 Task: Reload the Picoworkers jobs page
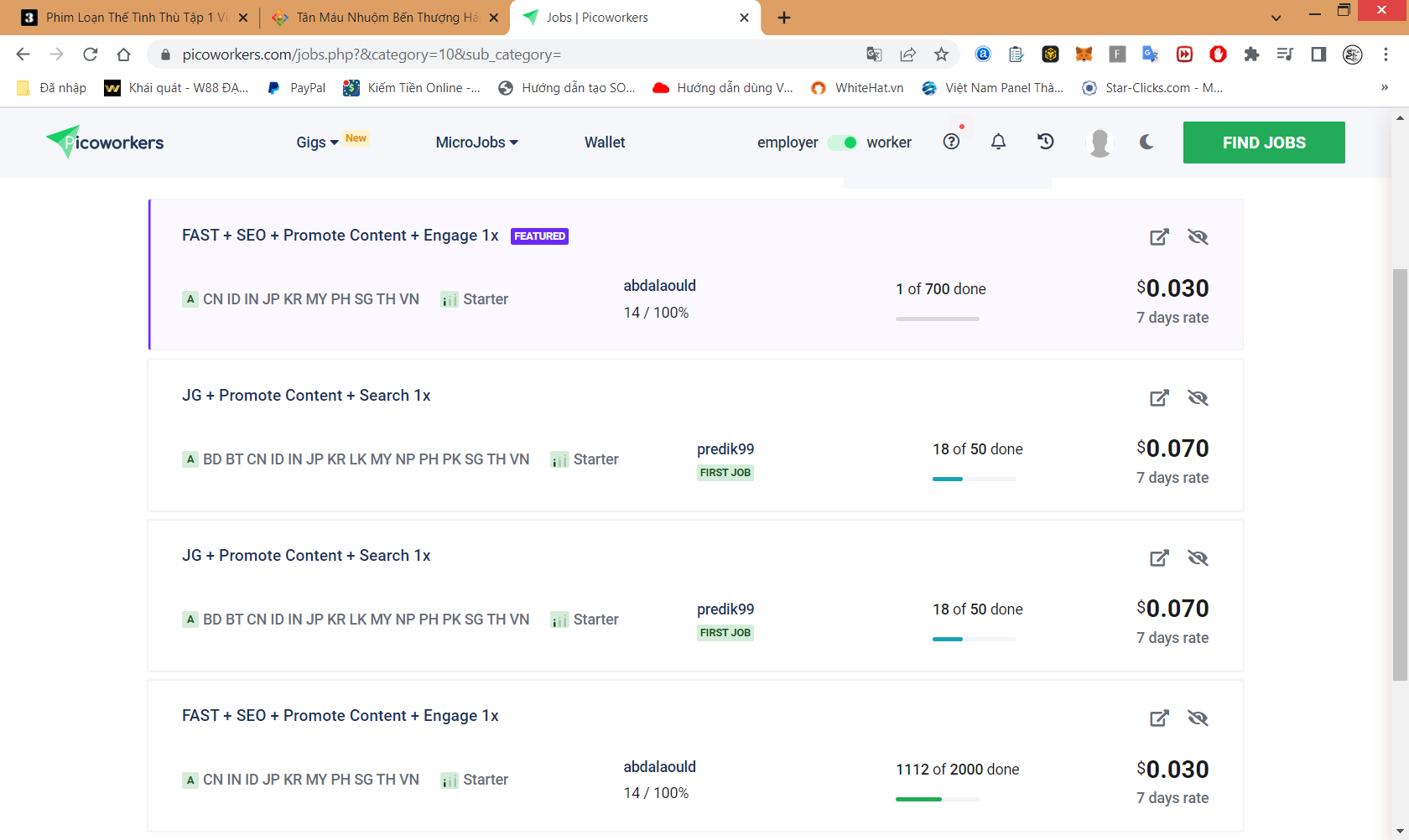coord(90,54)
